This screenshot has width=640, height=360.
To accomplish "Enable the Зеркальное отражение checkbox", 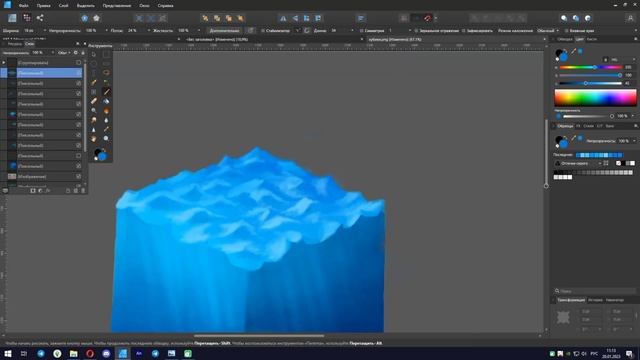I will [416, 31].
